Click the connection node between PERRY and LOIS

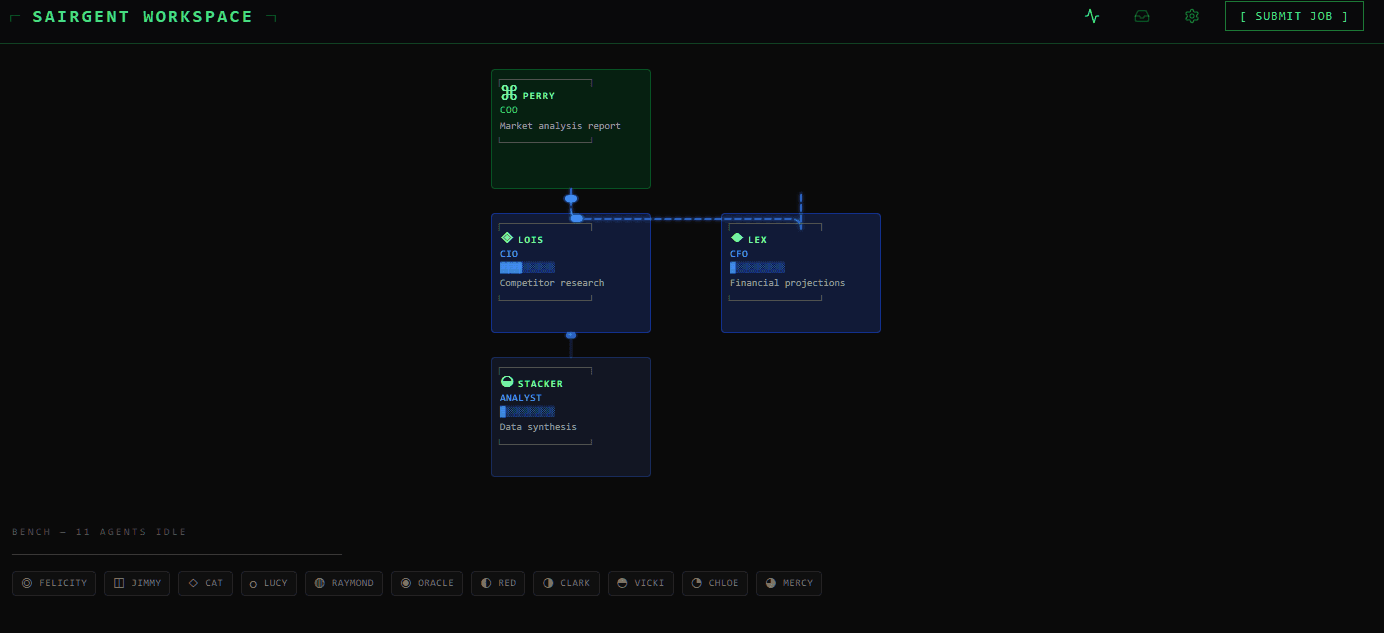(x=571, y=198)
